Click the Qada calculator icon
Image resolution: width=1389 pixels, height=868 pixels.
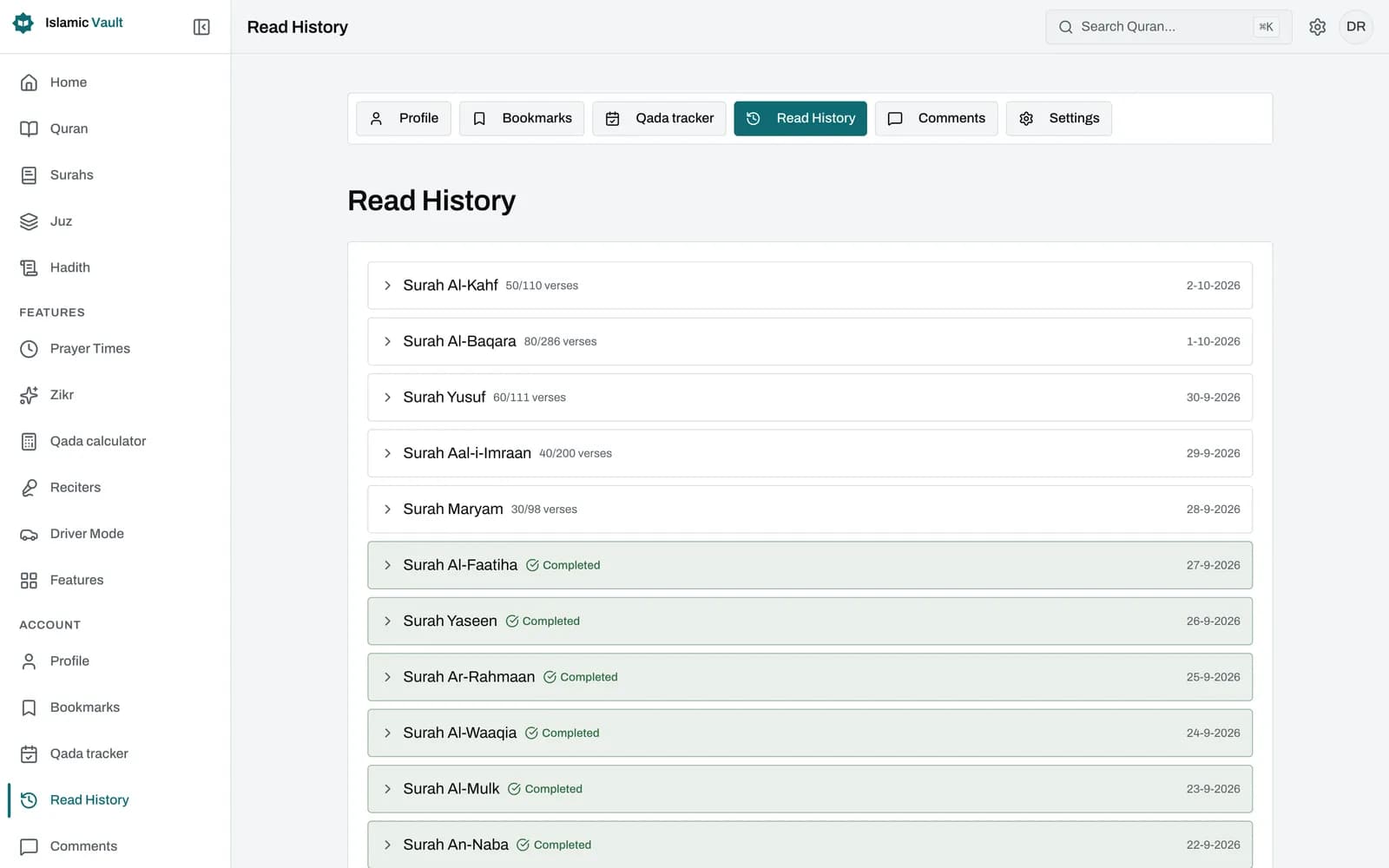(29, 441)
